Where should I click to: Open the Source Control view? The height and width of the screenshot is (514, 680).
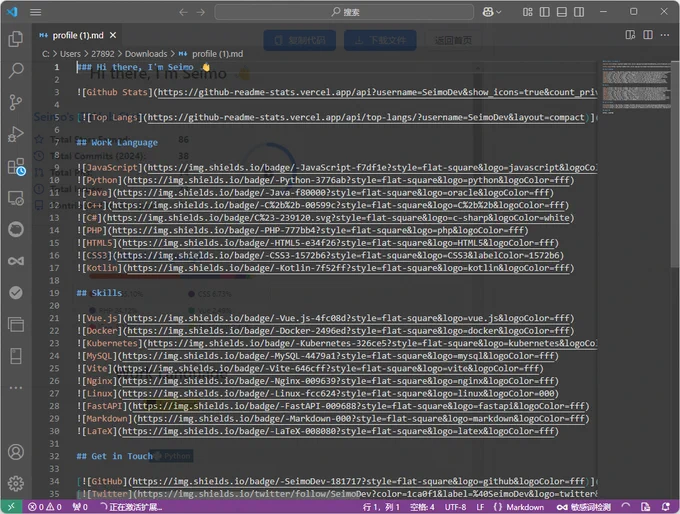coord(16,102)
